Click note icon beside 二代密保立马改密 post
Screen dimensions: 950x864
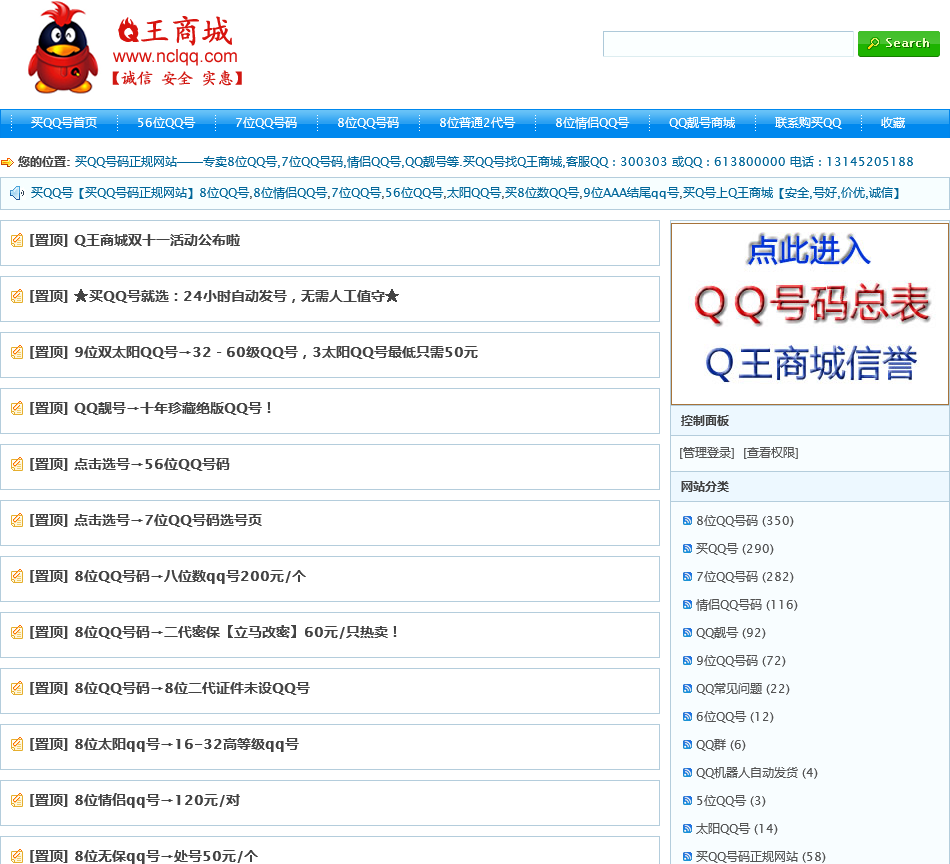pyautogui.click(x=17, y=633)
